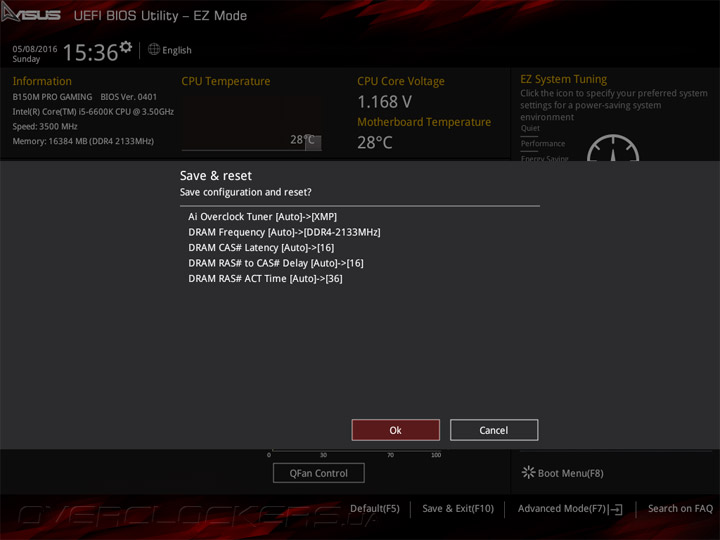Click the EZ System Tuning gauge dial
Viewport: 720px width, 540px height.
pyautogui.click(x=613, y=147)
